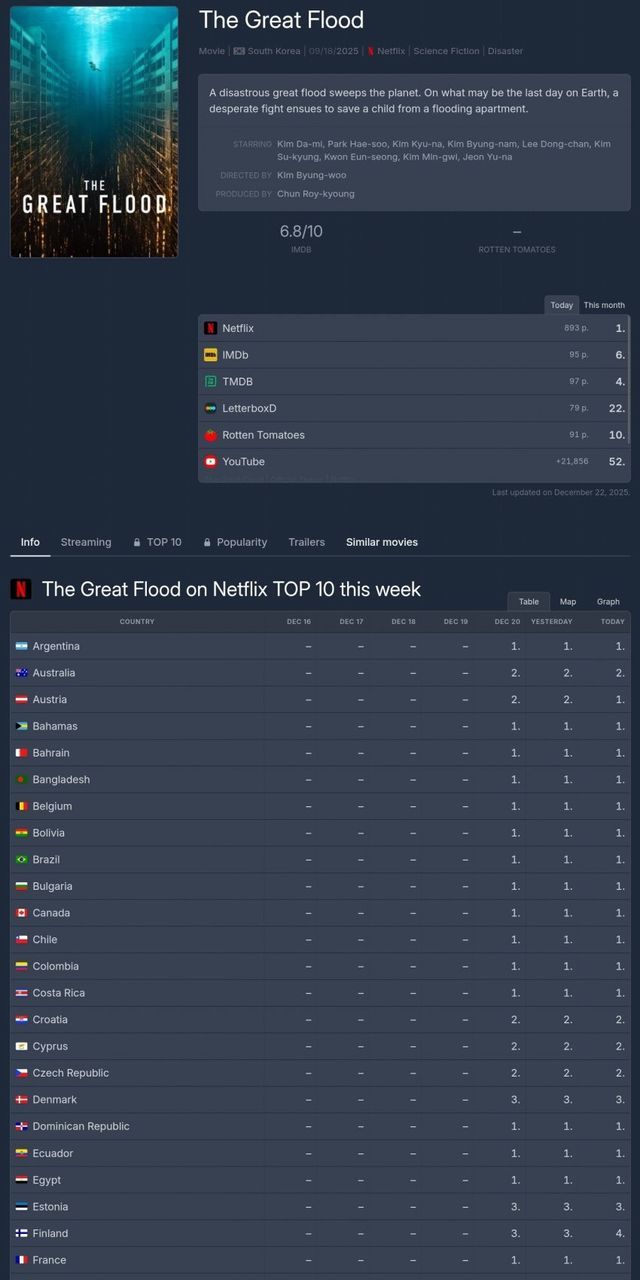Show the Graph view

pos(608,602)
